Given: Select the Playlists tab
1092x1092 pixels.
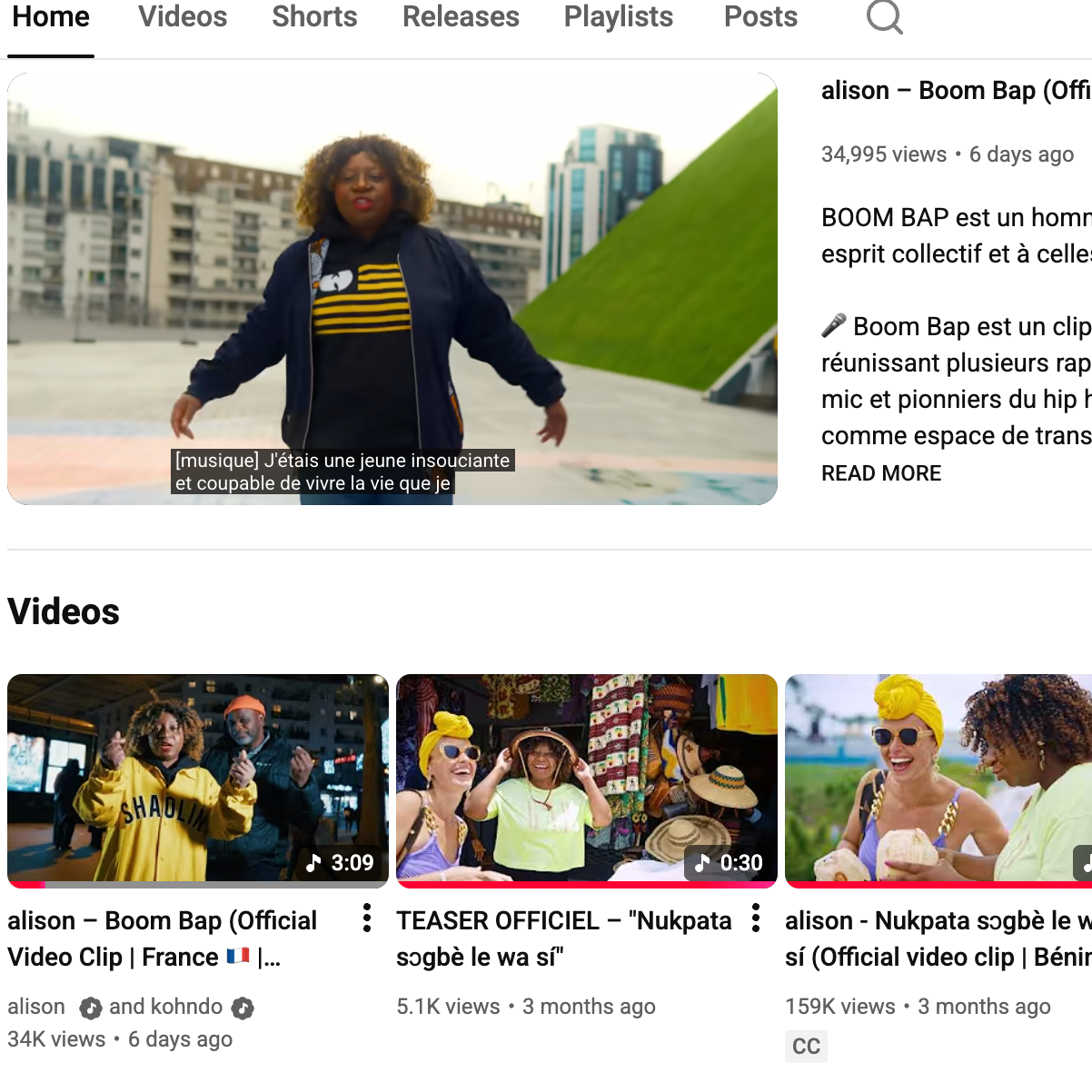Looking at the screenshot, I should (x=618, y=17).
